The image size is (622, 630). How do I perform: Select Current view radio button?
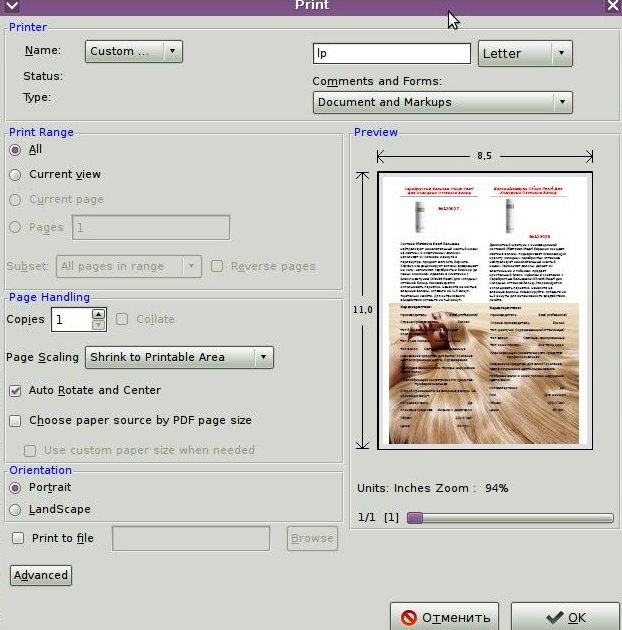pos(15,175)
